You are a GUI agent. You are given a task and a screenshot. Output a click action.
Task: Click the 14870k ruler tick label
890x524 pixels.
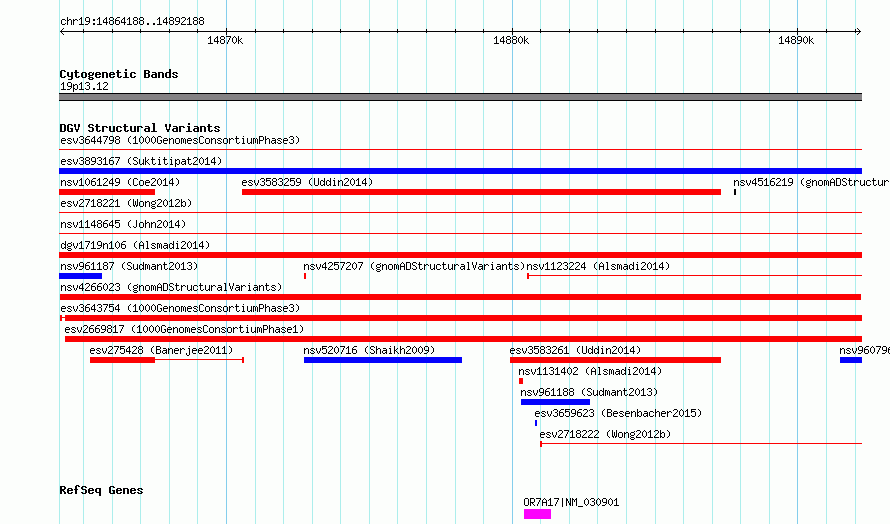click(225, 40)
